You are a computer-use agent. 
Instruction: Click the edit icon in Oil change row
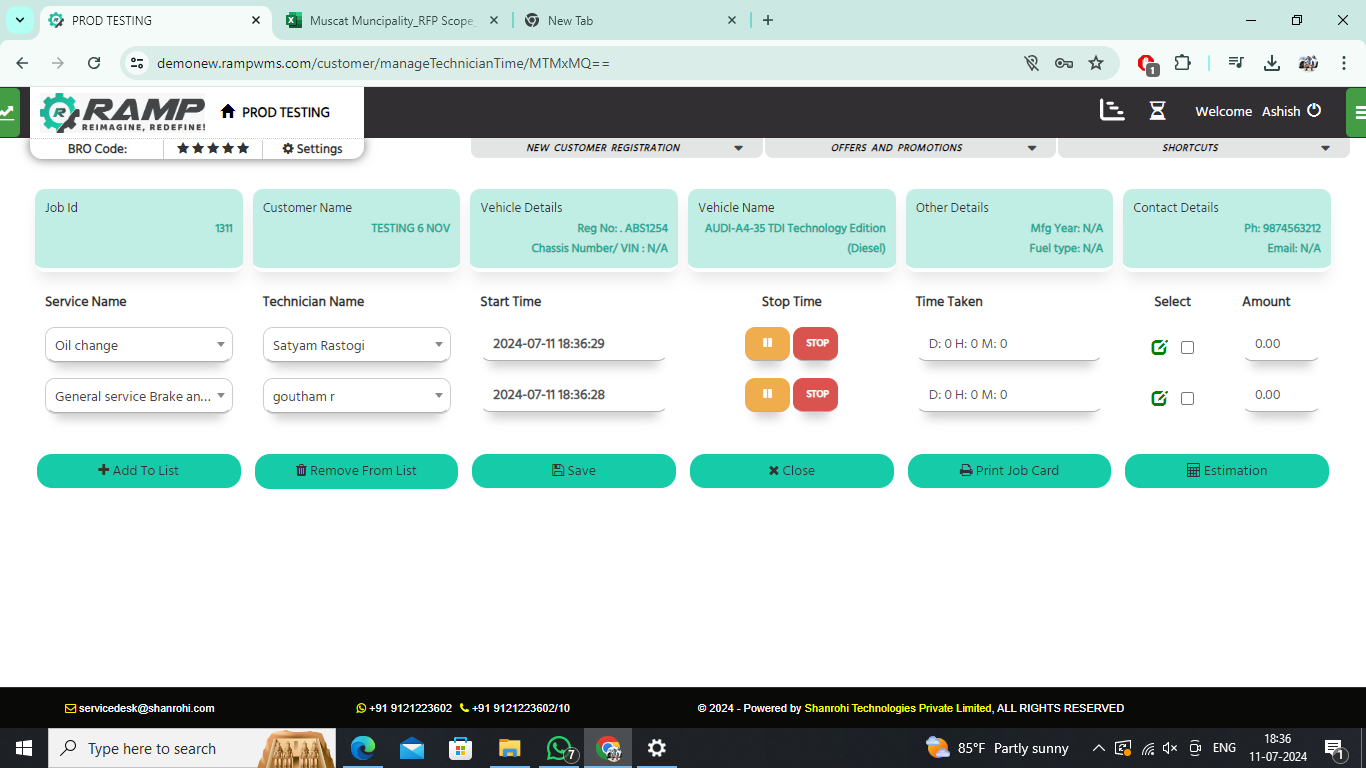tap(1159, 347)
